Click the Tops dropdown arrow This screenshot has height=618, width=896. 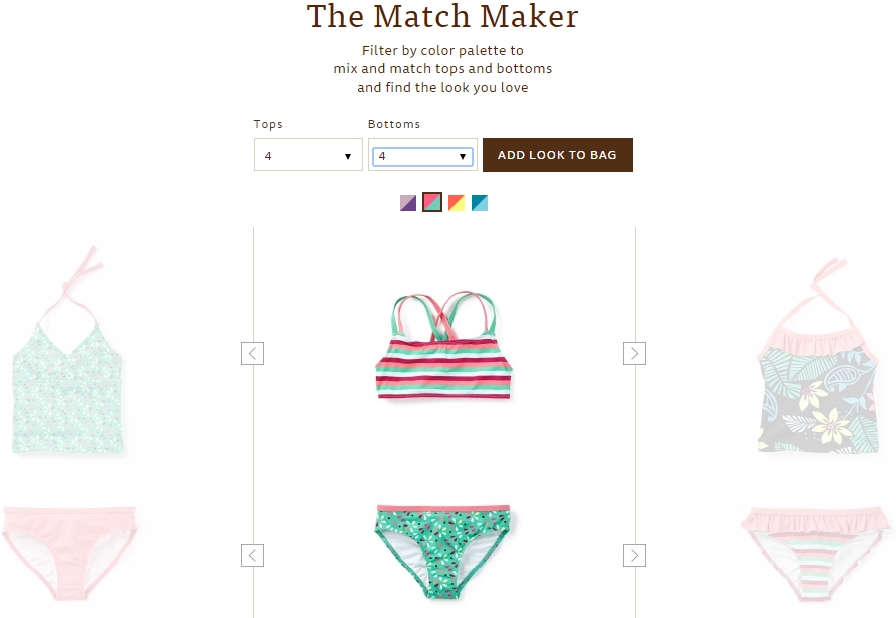pyautogui.click(x=347, y=156)
